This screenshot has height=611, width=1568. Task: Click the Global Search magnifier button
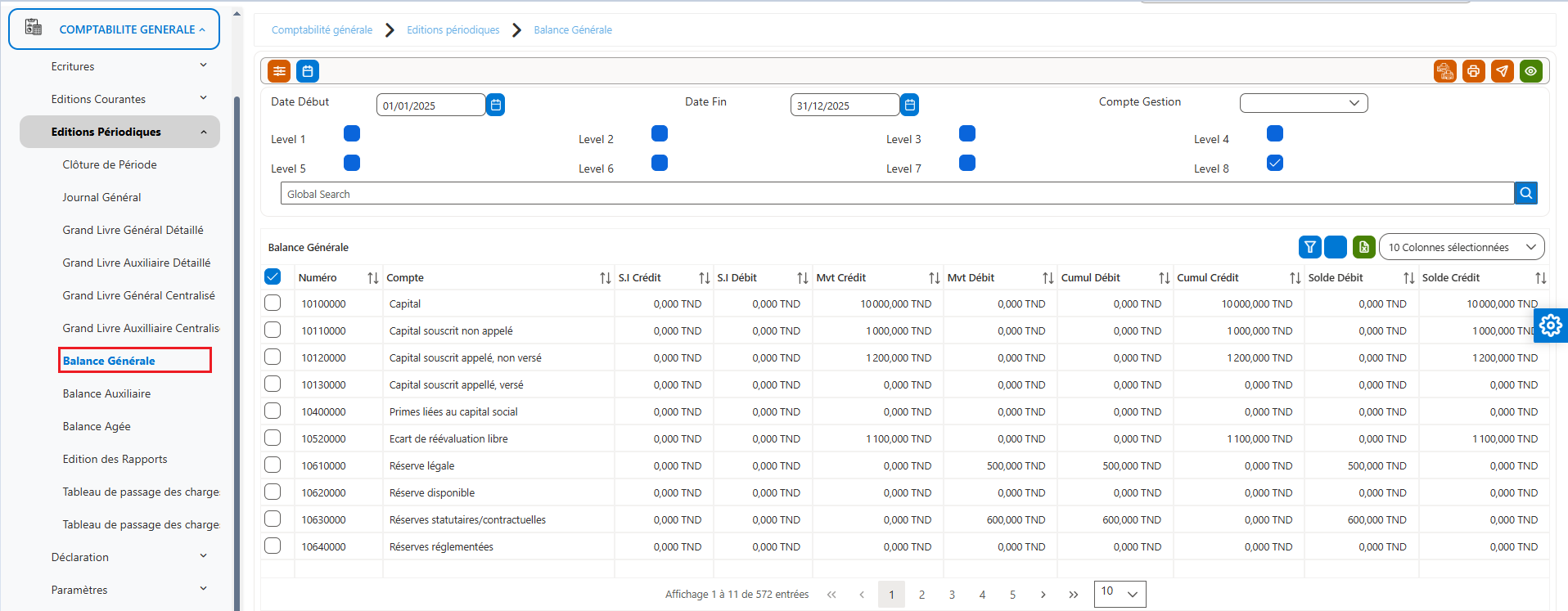tap(1525, 193)
